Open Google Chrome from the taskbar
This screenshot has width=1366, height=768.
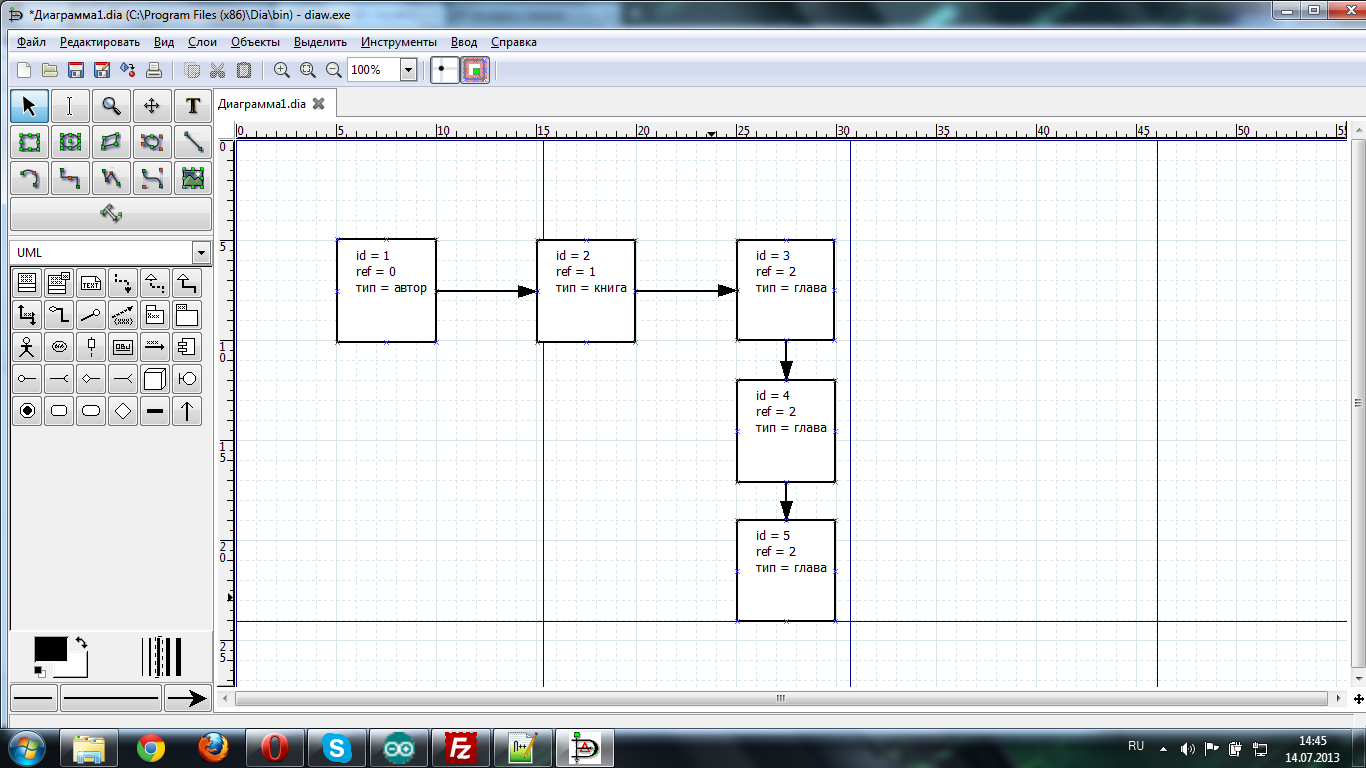[151, 747]
